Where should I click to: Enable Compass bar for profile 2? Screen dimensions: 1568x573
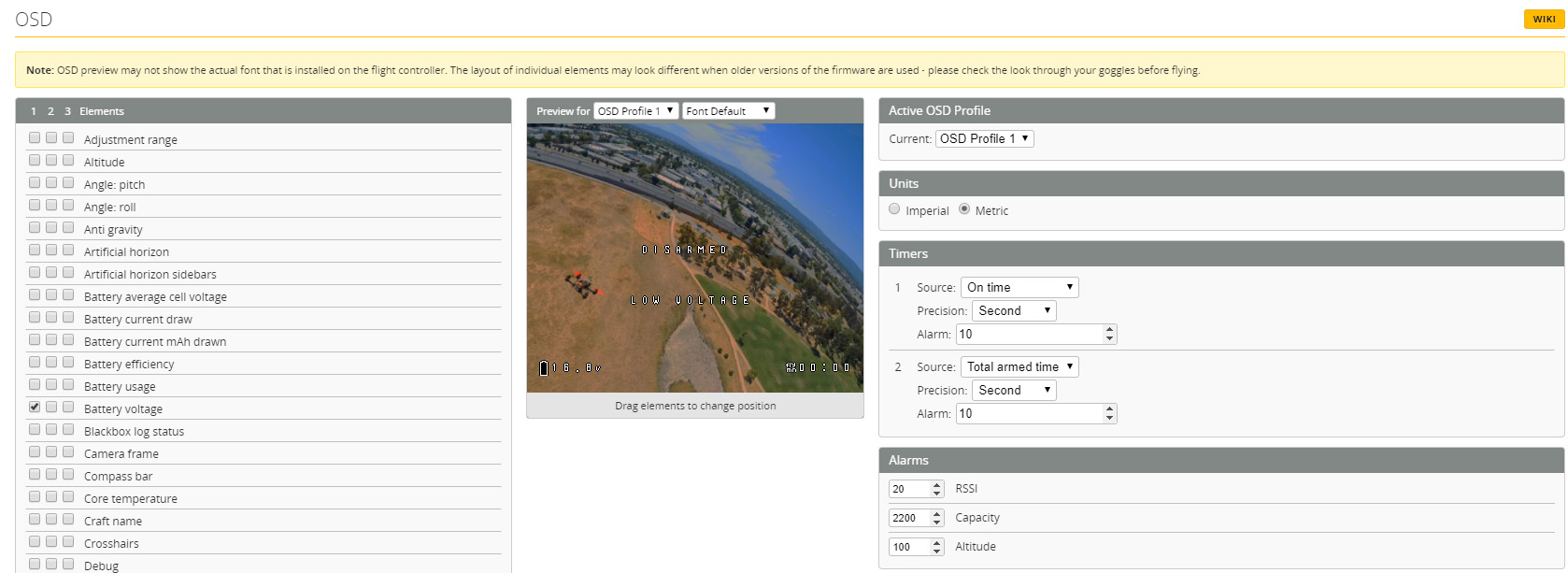click(51, 474)
